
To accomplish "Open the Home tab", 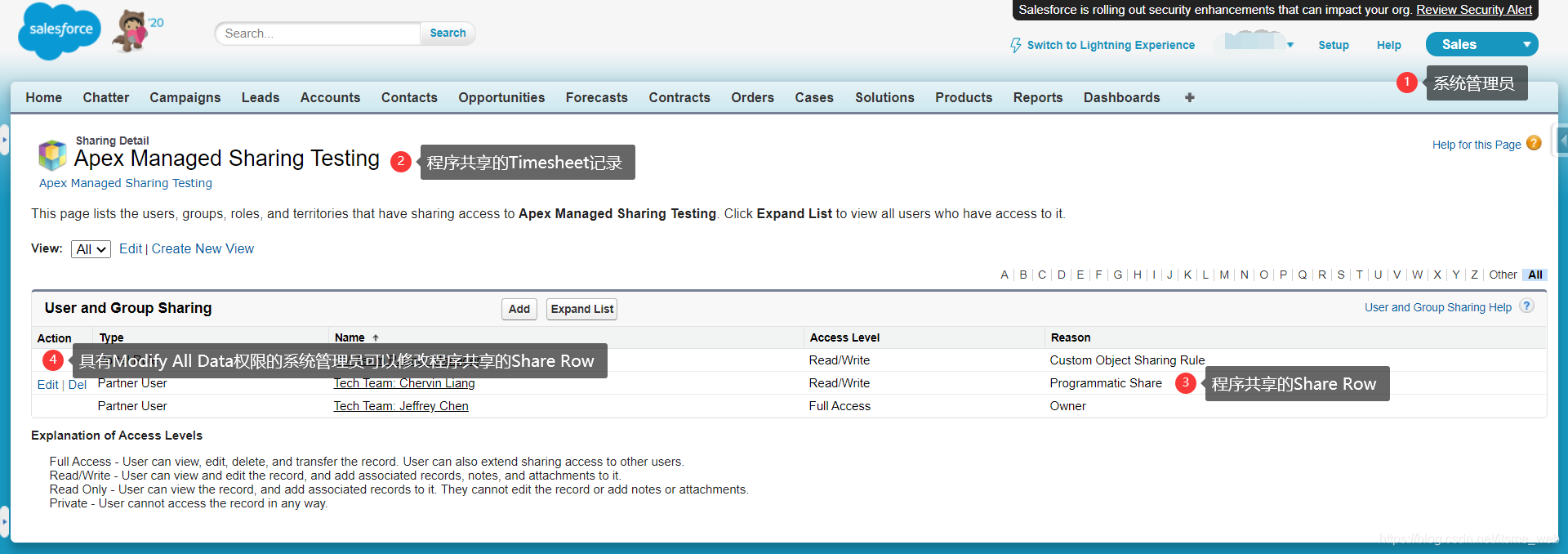I will click(x=44, y=97).
